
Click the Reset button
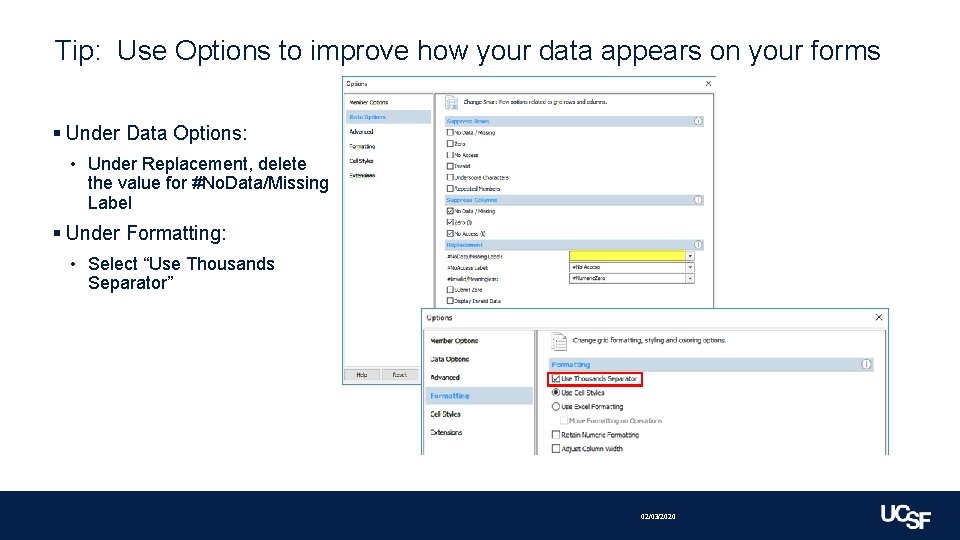click(399, 375)
